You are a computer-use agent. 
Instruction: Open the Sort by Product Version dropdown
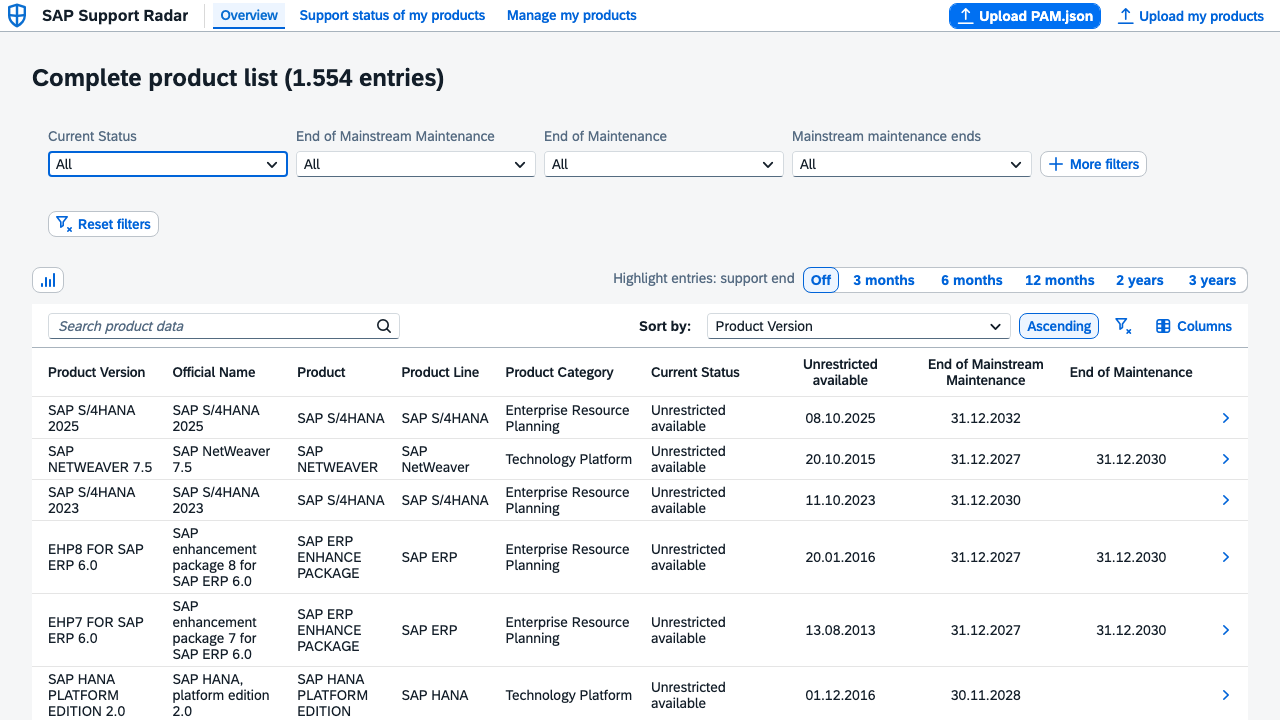(859, 326)
